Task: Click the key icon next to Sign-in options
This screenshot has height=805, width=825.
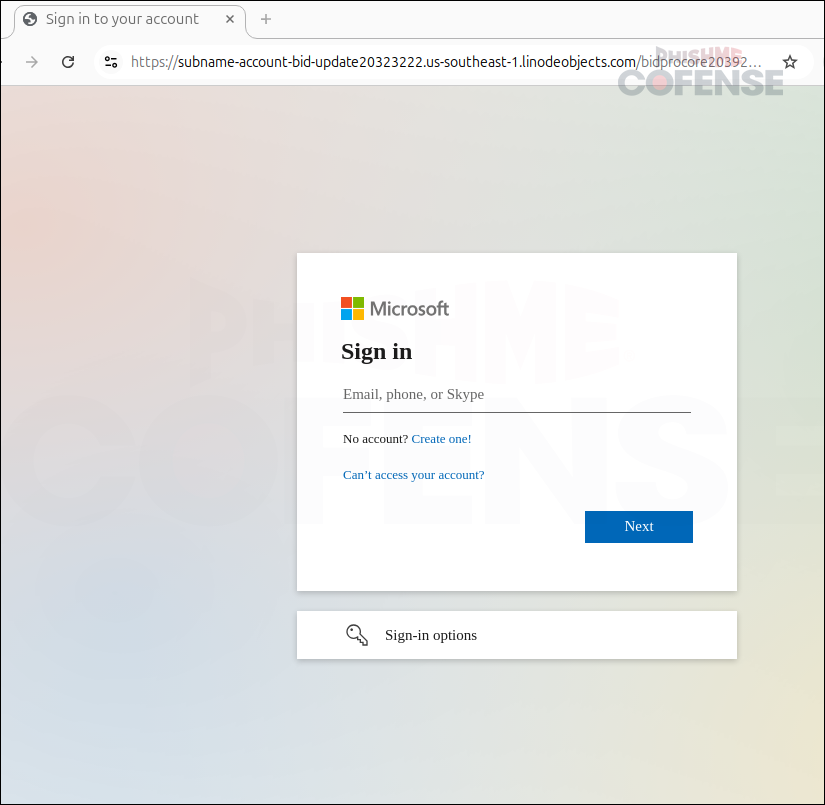Action: pos(357,635)
